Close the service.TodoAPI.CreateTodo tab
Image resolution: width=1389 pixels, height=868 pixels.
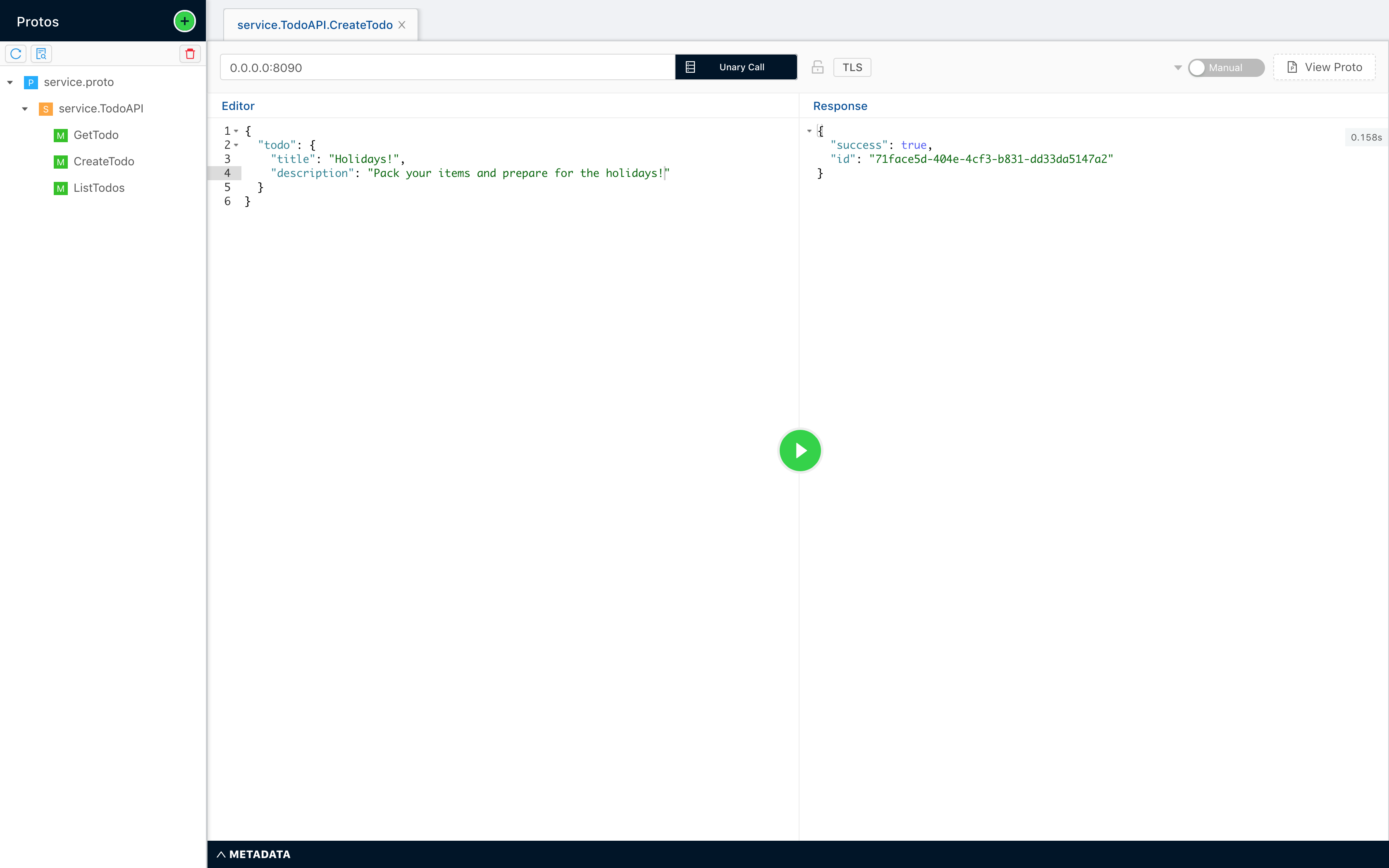402,25
